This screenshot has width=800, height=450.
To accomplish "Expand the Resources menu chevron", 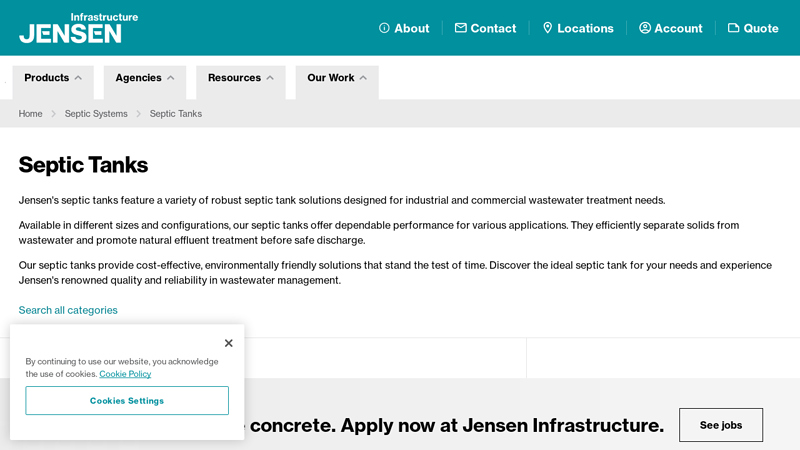I will click(270, 78).
